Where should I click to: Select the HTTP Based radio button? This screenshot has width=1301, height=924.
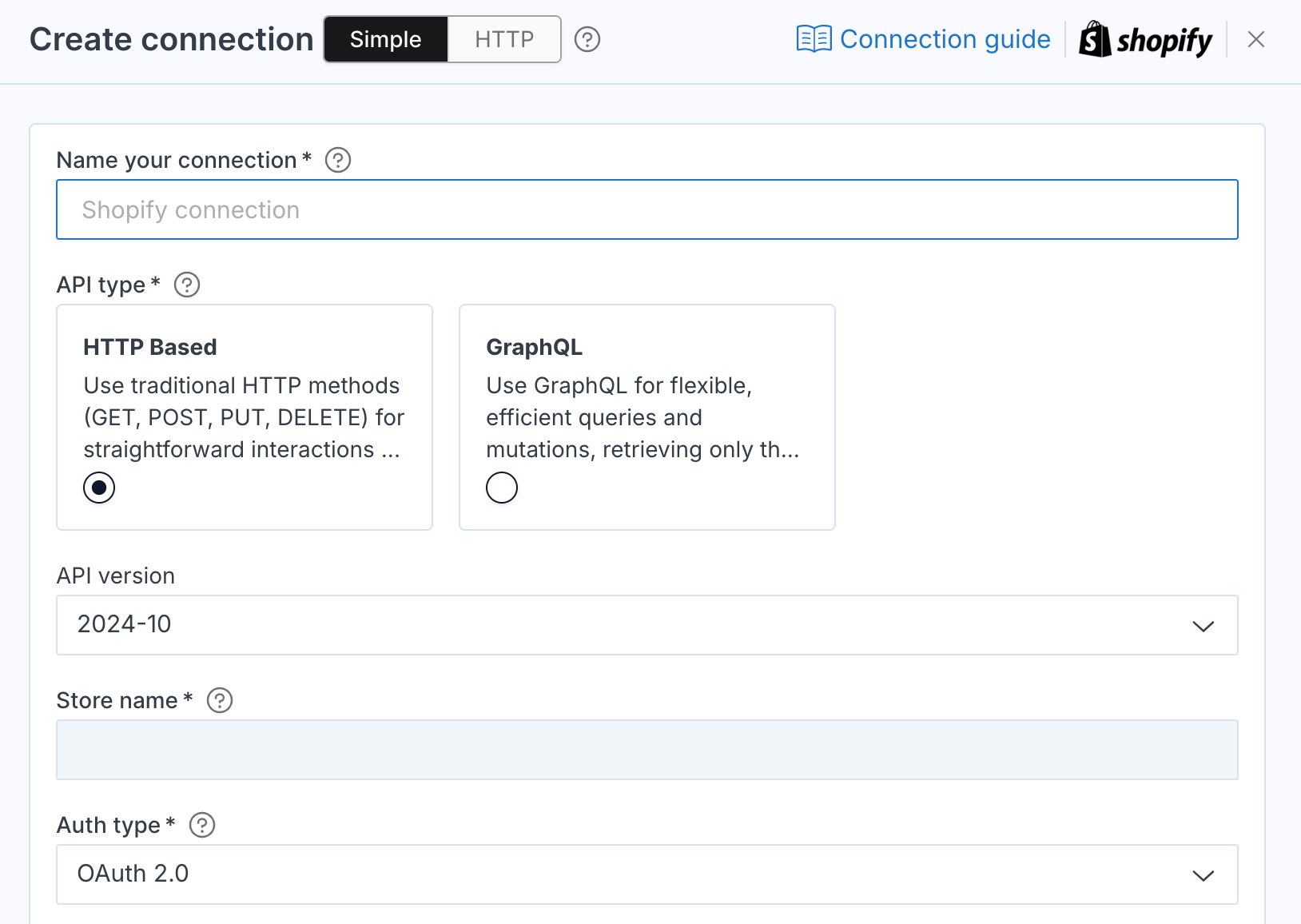(x=99, y=488)
